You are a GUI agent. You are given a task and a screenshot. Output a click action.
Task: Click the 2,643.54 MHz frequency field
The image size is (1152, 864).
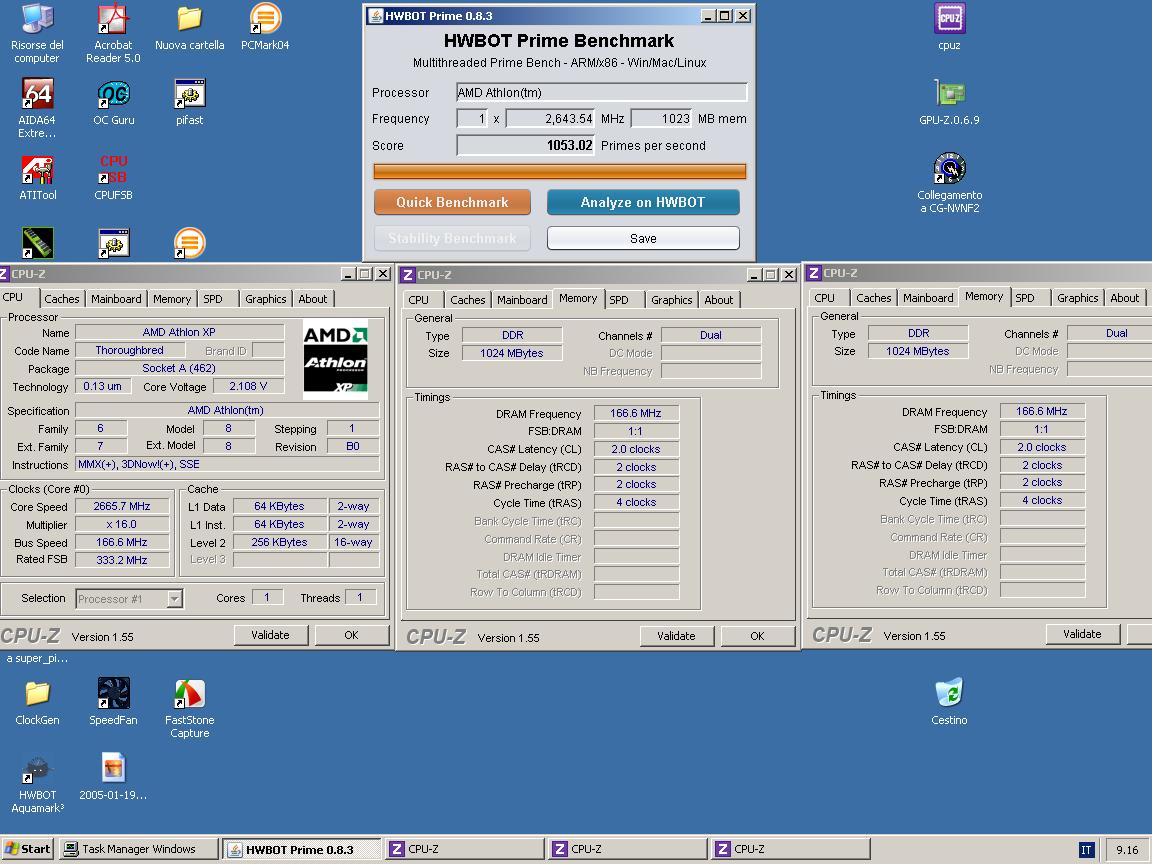point(550,118)
